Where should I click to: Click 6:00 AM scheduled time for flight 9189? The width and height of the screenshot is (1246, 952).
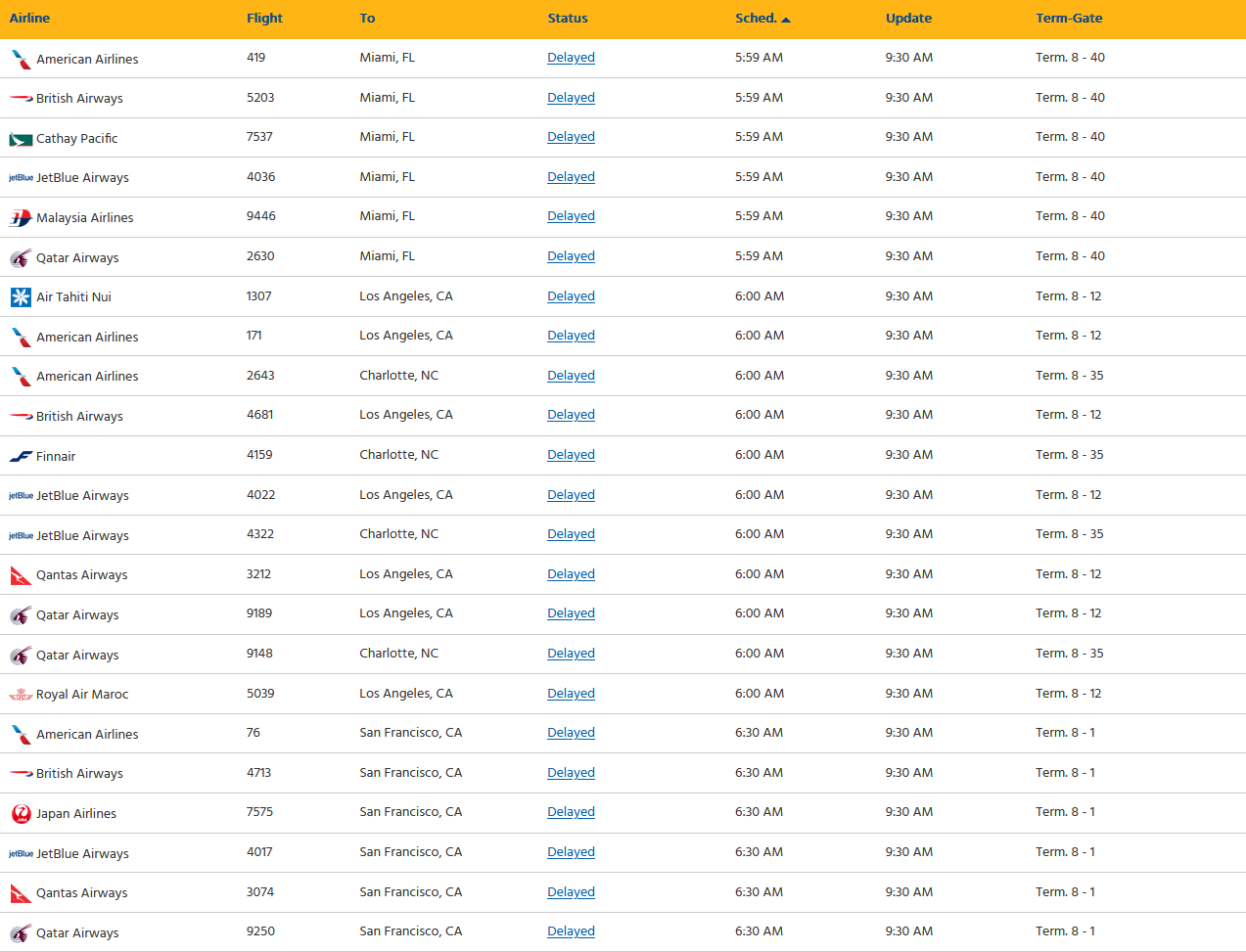point(760,613)
